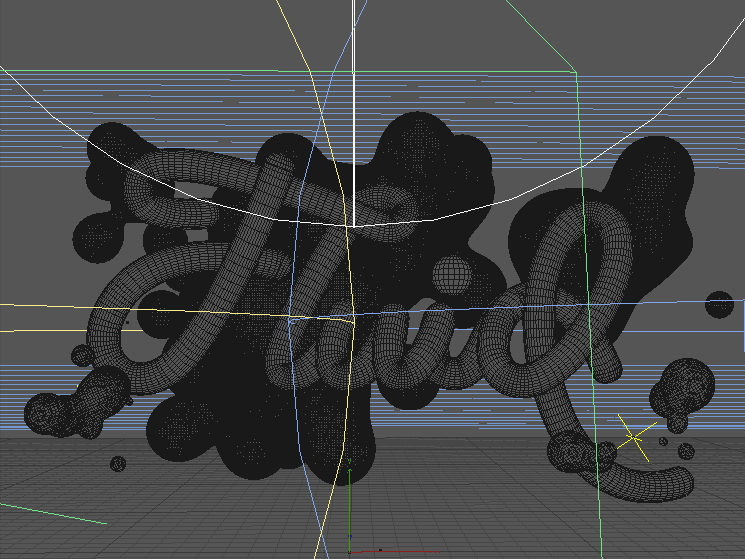
Task: Click the white vertical line above the model
Action: click(x=353, y=113)
